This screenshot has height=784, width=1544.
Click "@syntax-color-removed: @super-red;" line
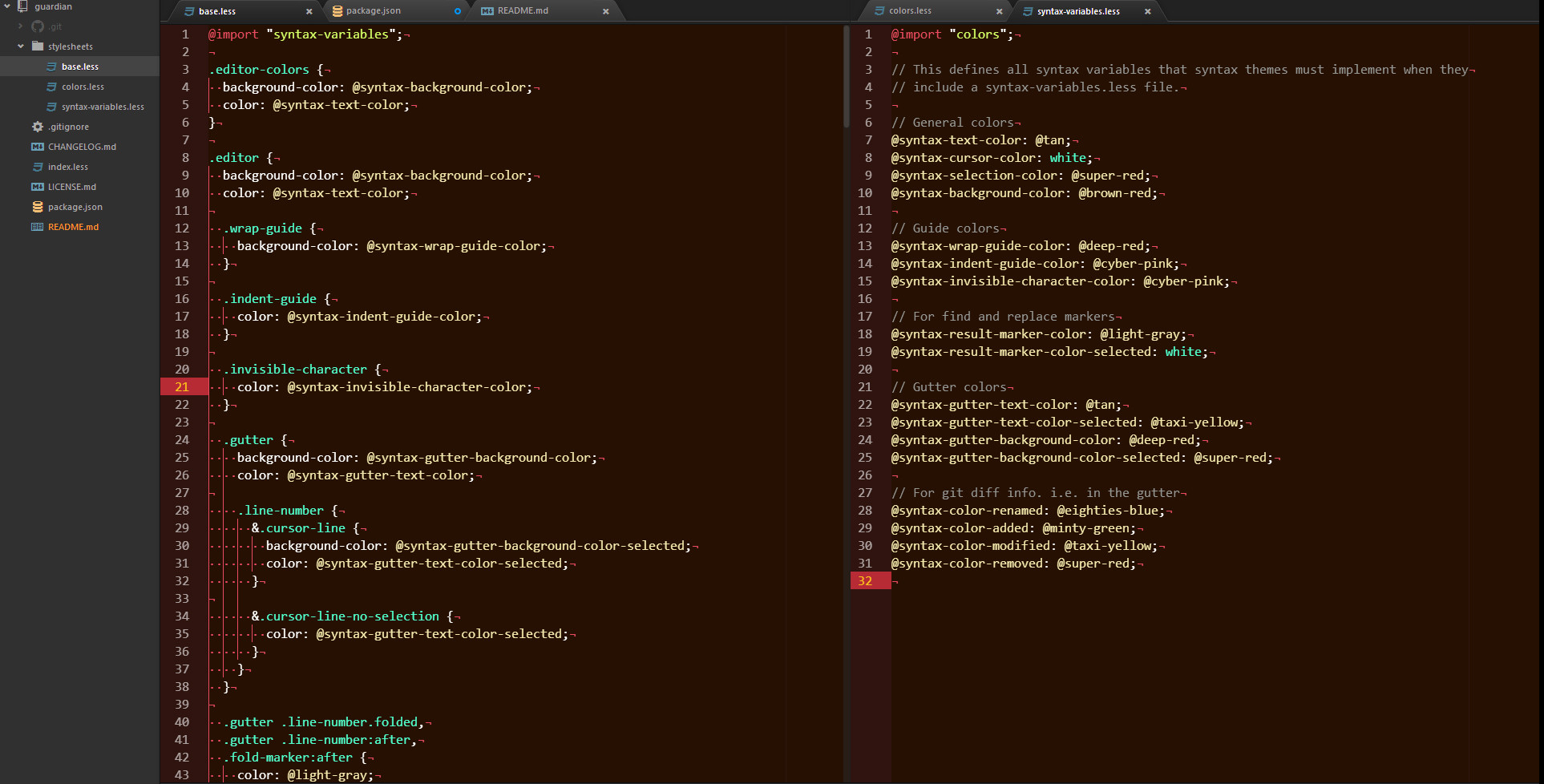1013,564
